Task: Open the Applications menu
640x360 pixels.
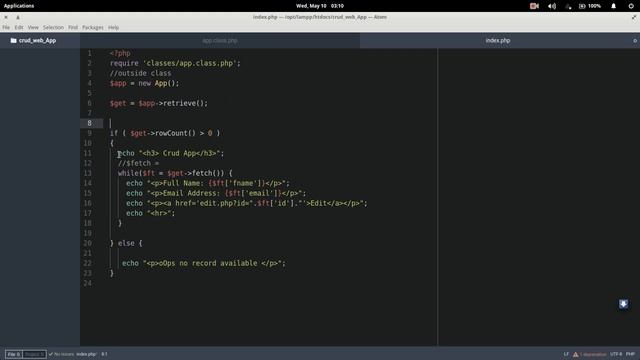Action: [x=19, y=6]
